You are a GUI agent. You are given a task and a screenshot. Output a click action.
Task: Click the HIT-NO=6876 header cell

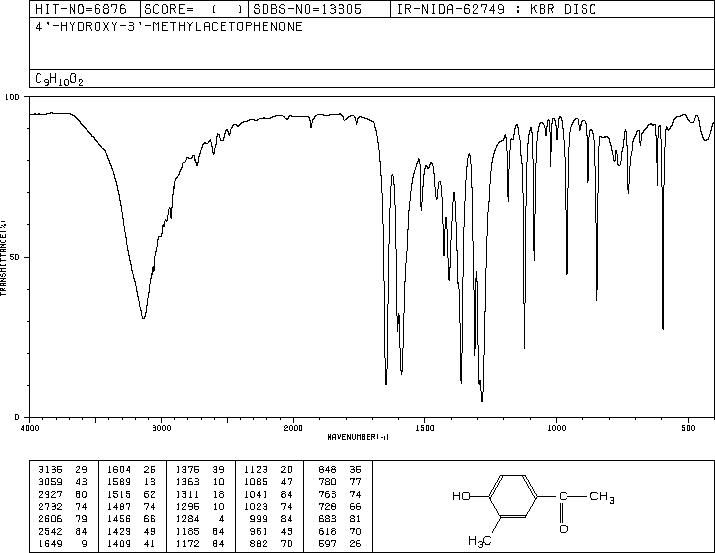coord(85,9)
